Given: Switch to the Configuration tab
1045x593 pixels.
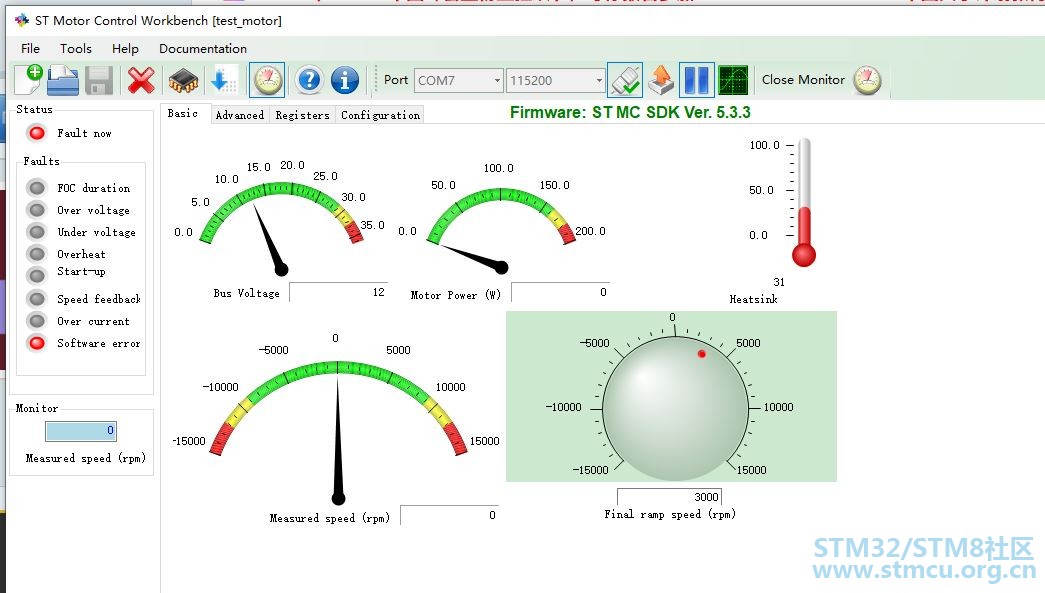Looking at the screenshot, I should point(381,115).
